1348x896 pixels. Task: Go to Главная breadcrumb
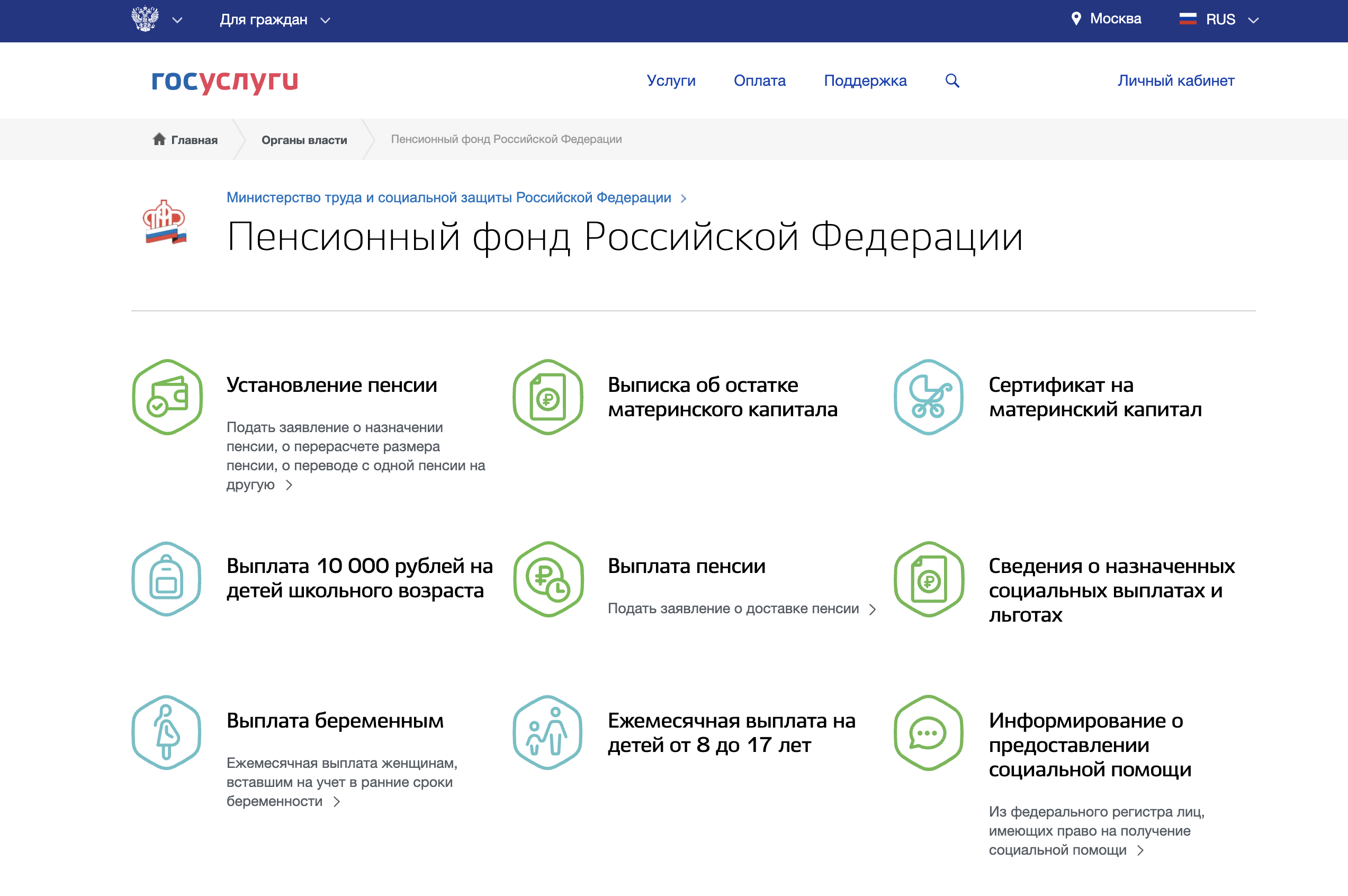194,140
